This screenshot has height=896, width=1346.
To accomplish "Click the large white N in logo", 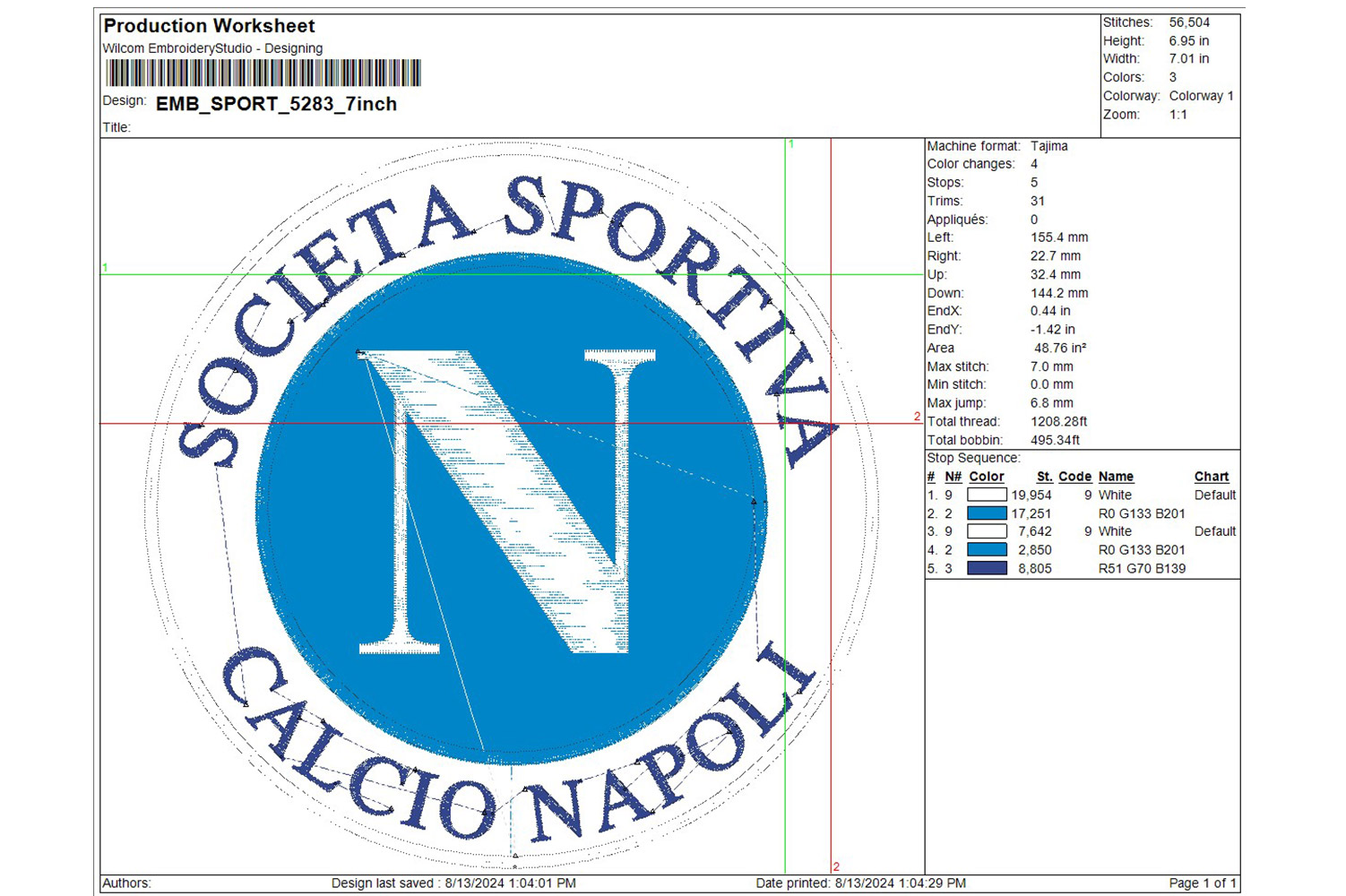I will tap(509, 502).
